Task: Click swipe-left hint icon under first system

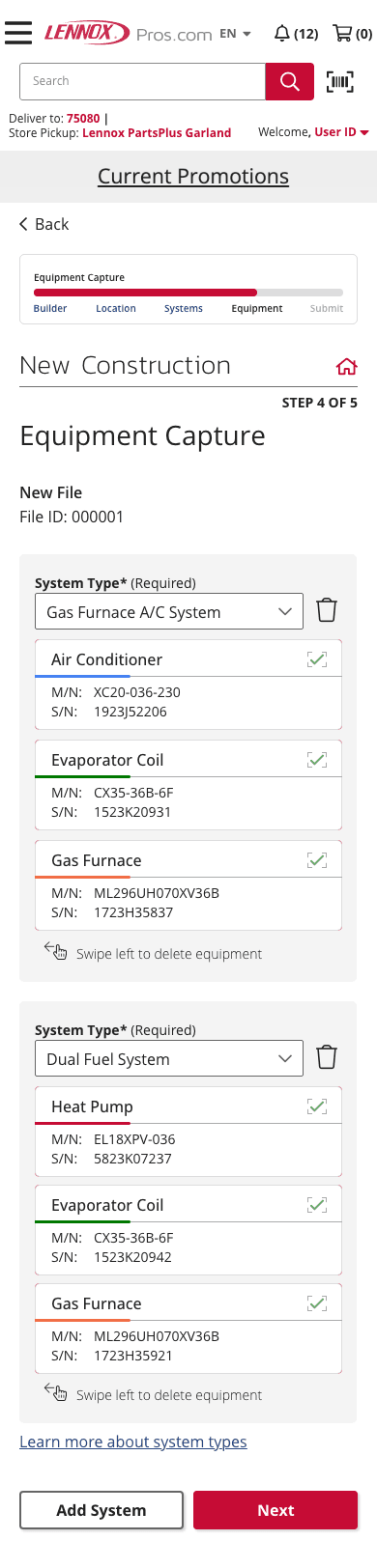Action: [55, 951]
